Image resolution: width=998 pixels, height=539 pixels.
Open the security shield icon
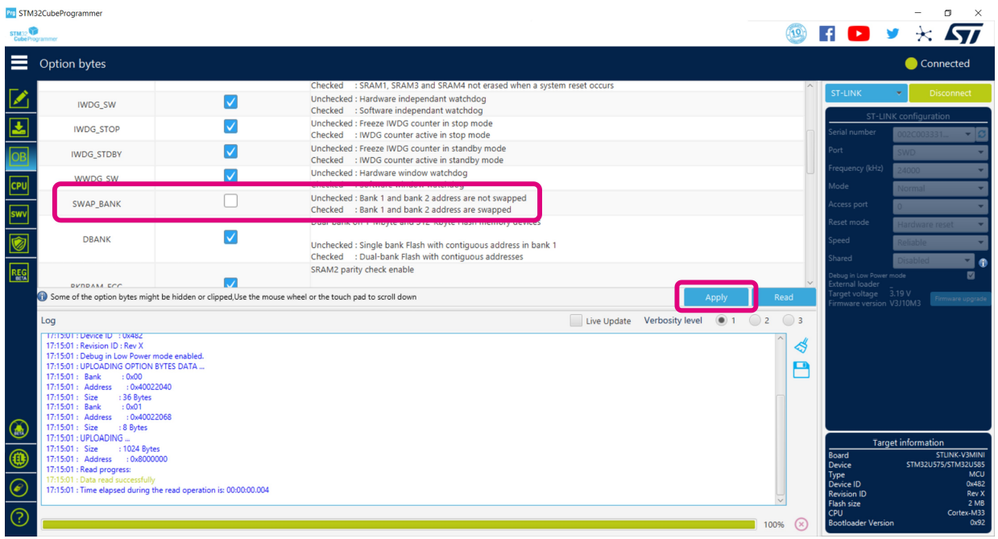pyautogui.click(x=19, y=244)
